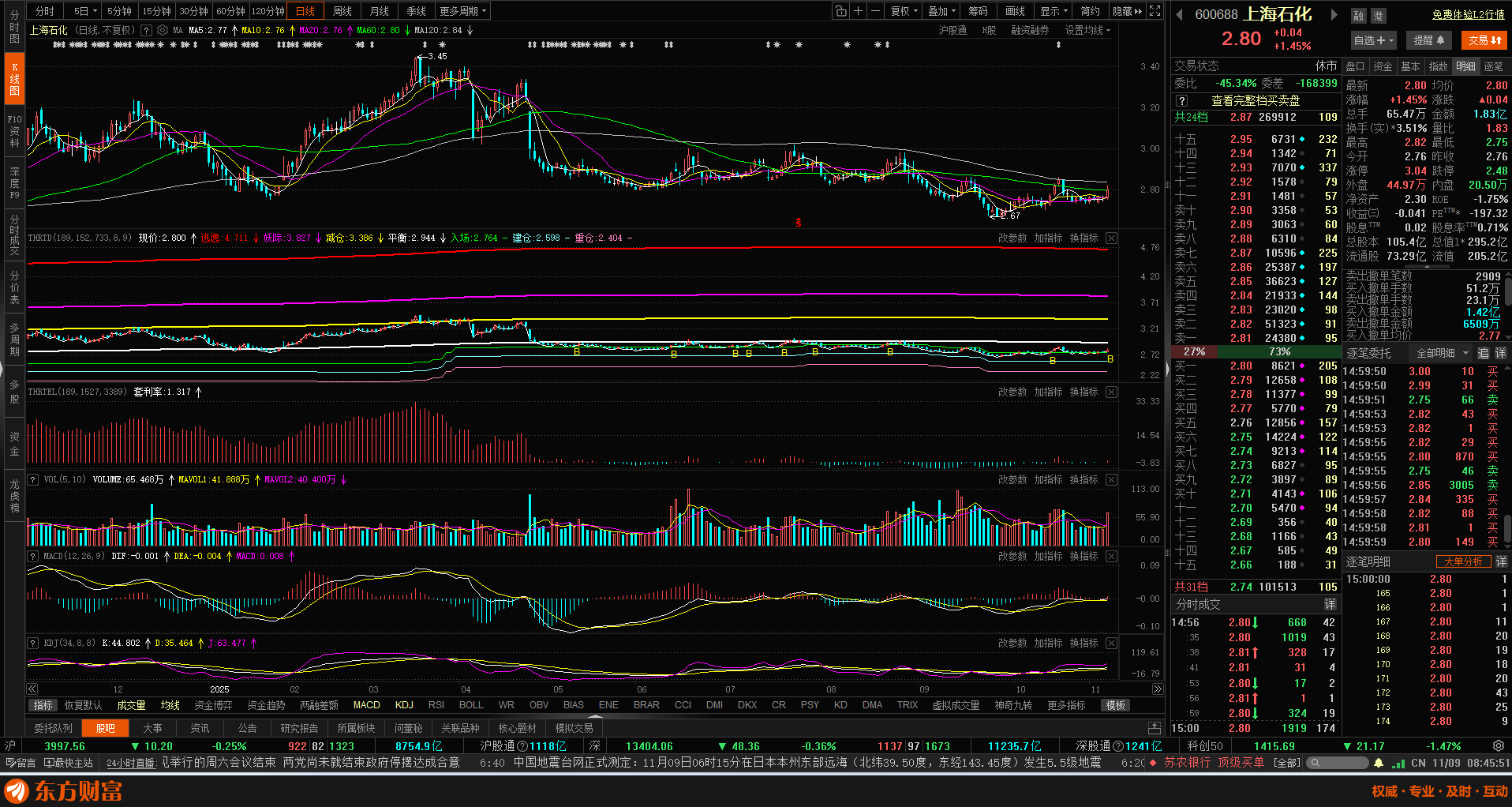The width and height of the screenshot is (1512, 807).
Task: Expand hidden panel with 隐藏 arrows
Action: pos(1127,11)
